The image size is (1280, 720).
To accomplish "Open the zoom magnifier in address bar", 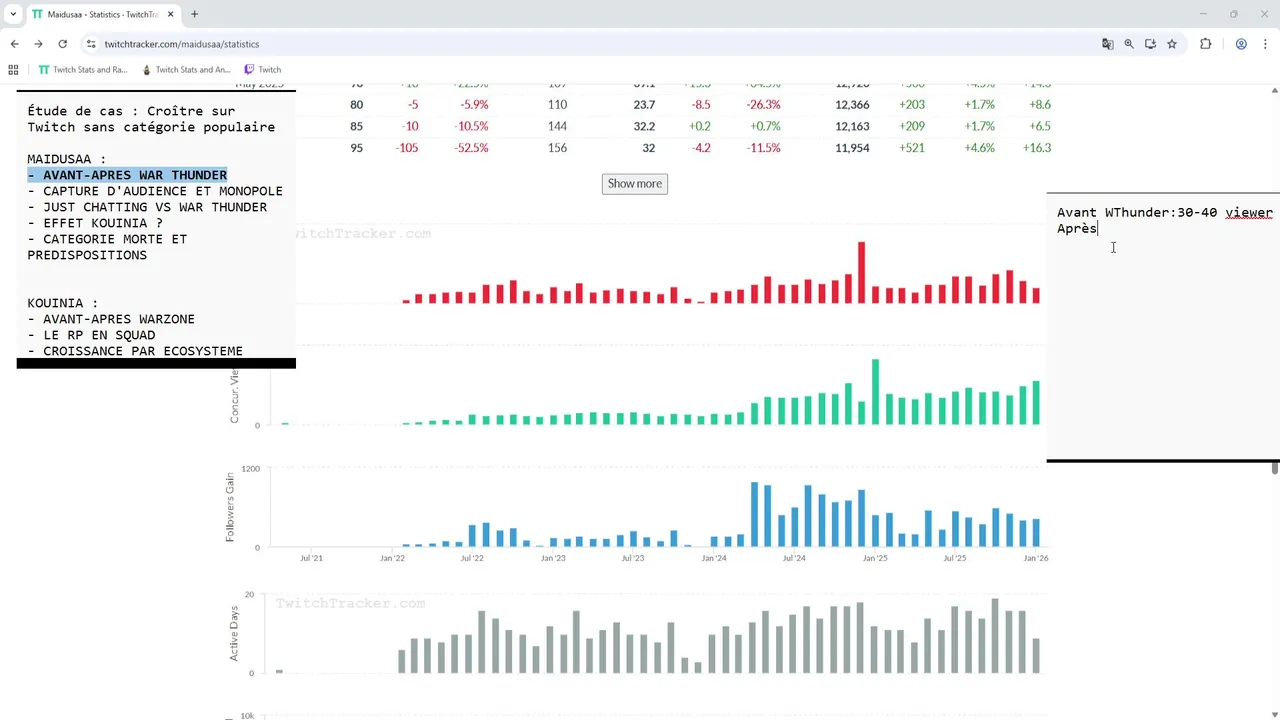I will click(x=1129, y=44).
